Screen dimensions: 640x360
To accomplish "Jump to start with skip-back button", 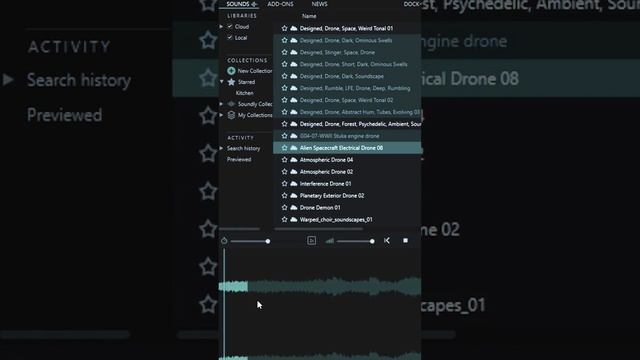I will click(x=387, y=240).
